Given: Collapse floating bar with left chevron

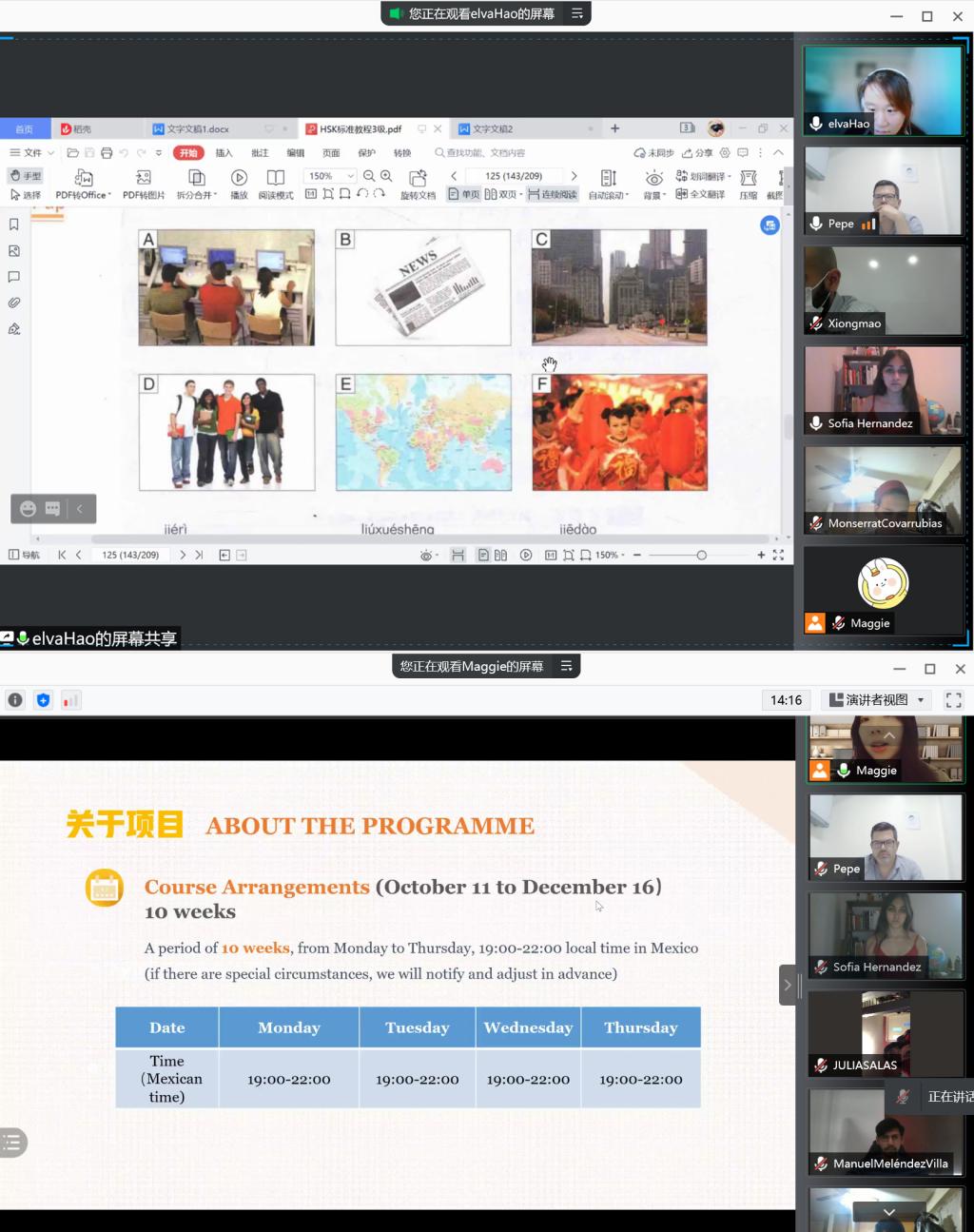Looking at the screenshot, I should pos(80,509).
